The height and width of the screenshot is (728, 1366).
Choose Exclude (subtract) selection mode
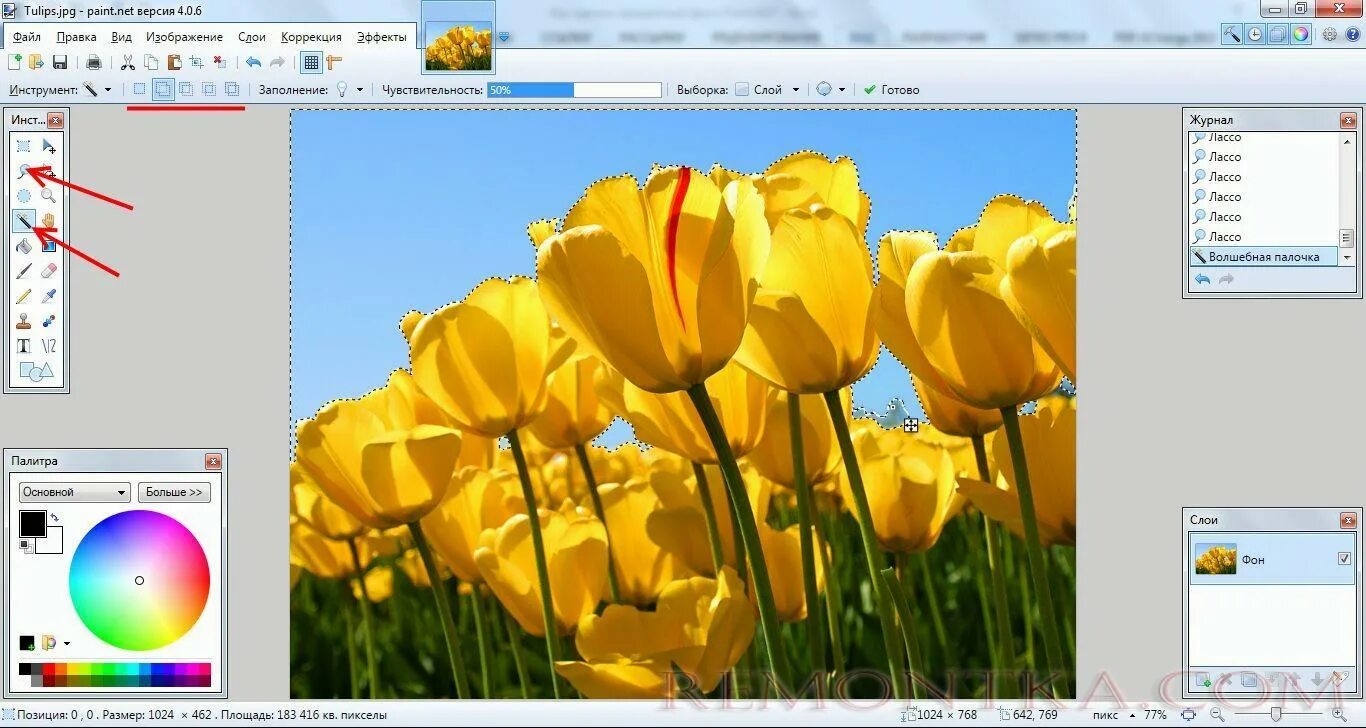click(186, 89)
